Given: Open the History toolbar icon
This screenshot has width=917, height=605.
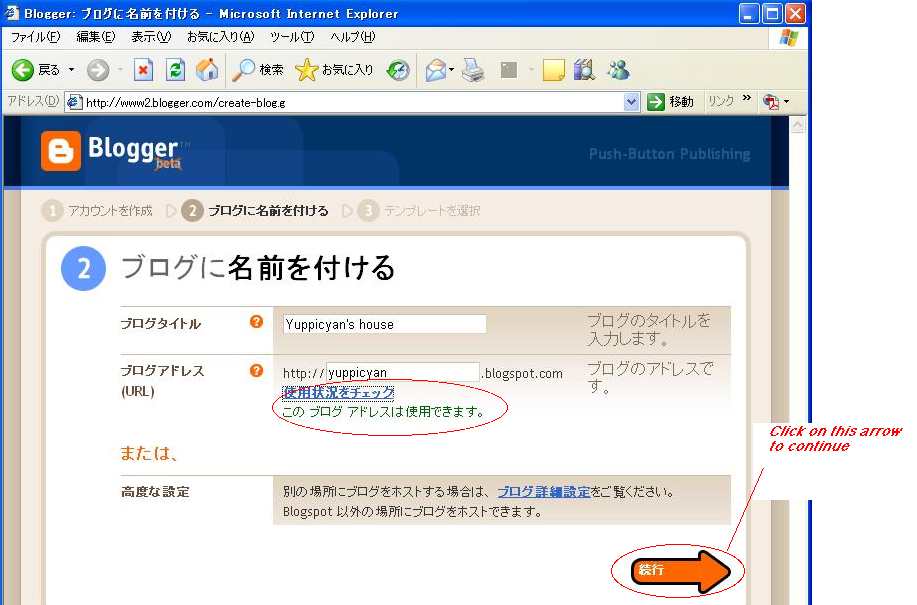Looking at the screenshot, I should tap(398, 71).
